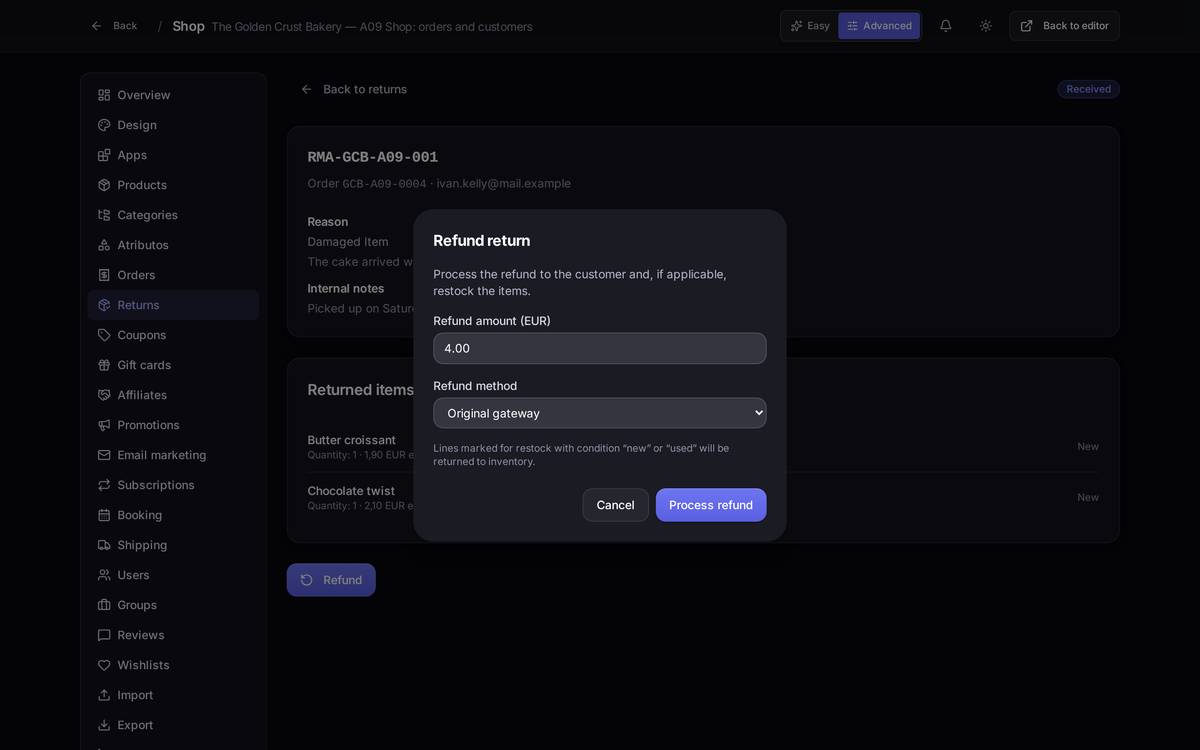
Task: Click the Booking calendar icon
Action: [104, 515]
